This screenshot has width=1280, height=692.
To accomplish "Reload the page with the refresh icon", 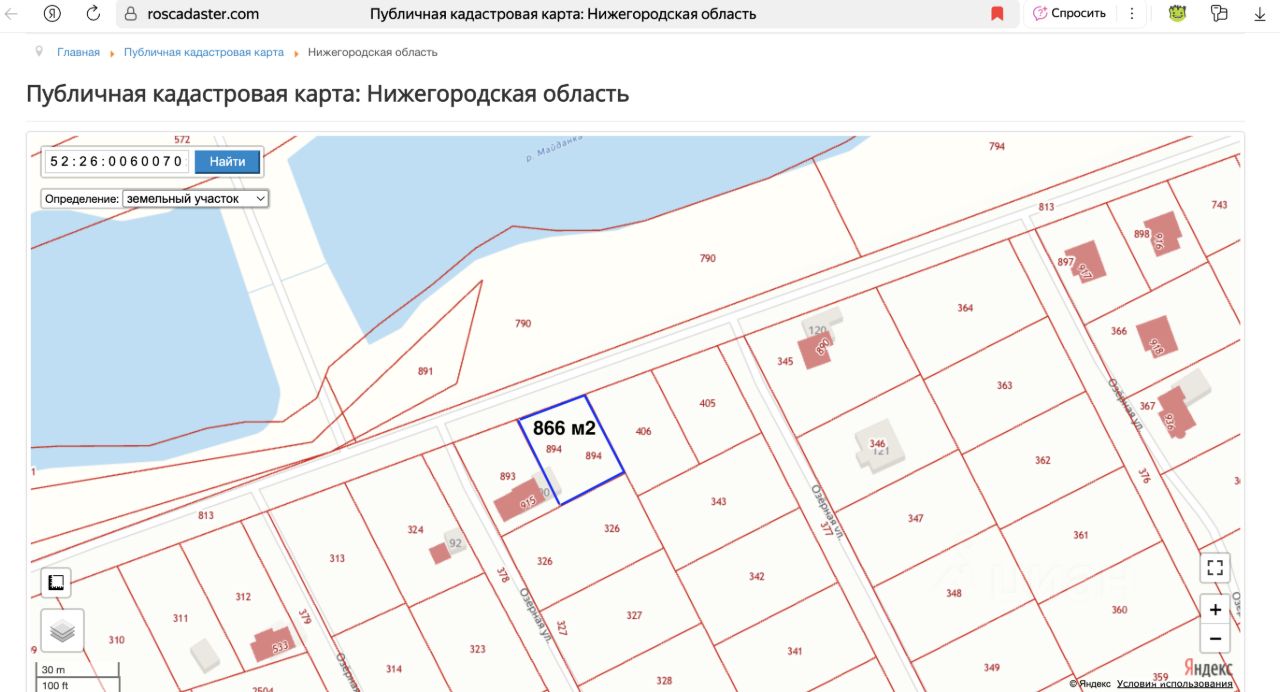I will 93,14.
